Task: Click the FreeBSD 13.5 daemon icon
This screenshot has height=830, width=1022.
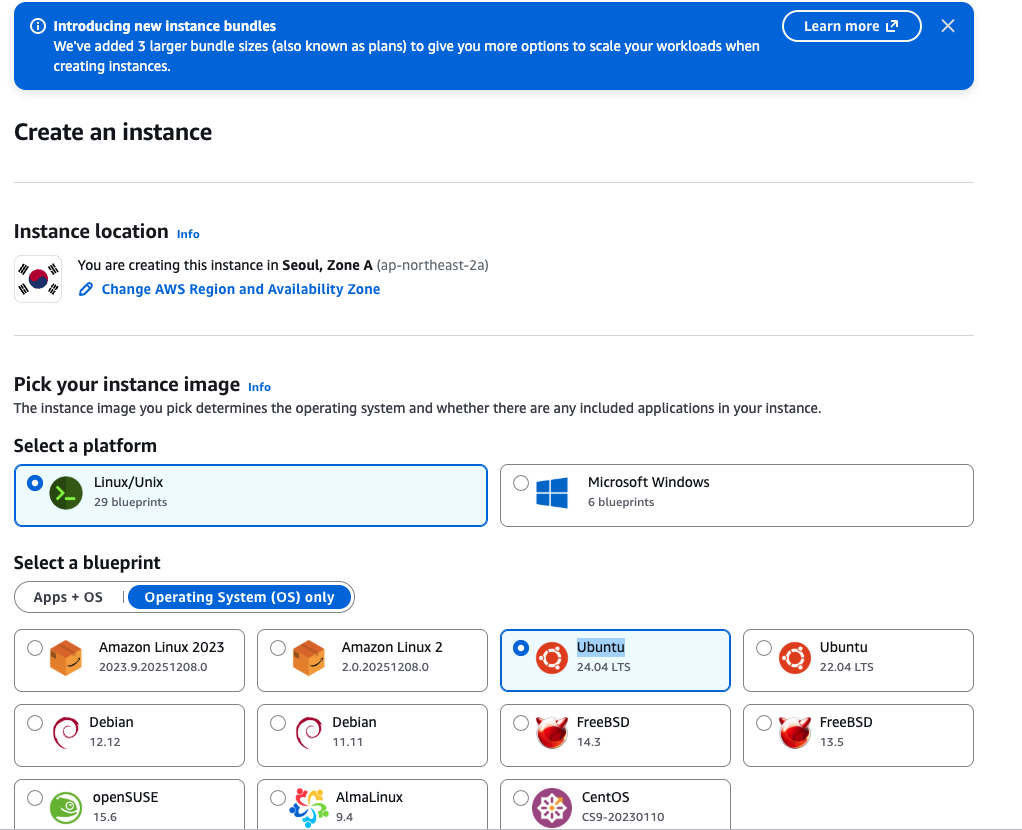Action: coord(795,732)
